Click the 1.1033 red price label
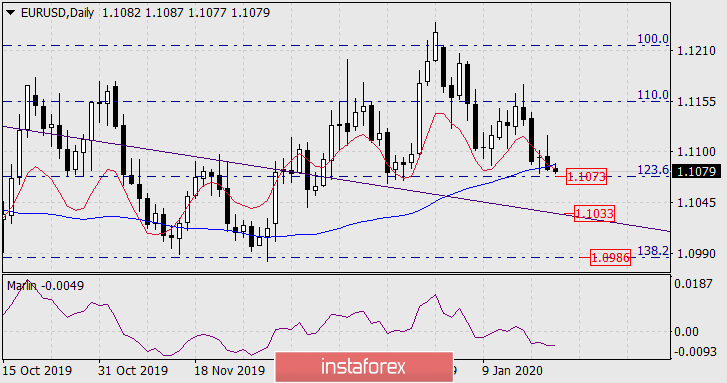The image size is (727, 383). [x=594, y=213]
